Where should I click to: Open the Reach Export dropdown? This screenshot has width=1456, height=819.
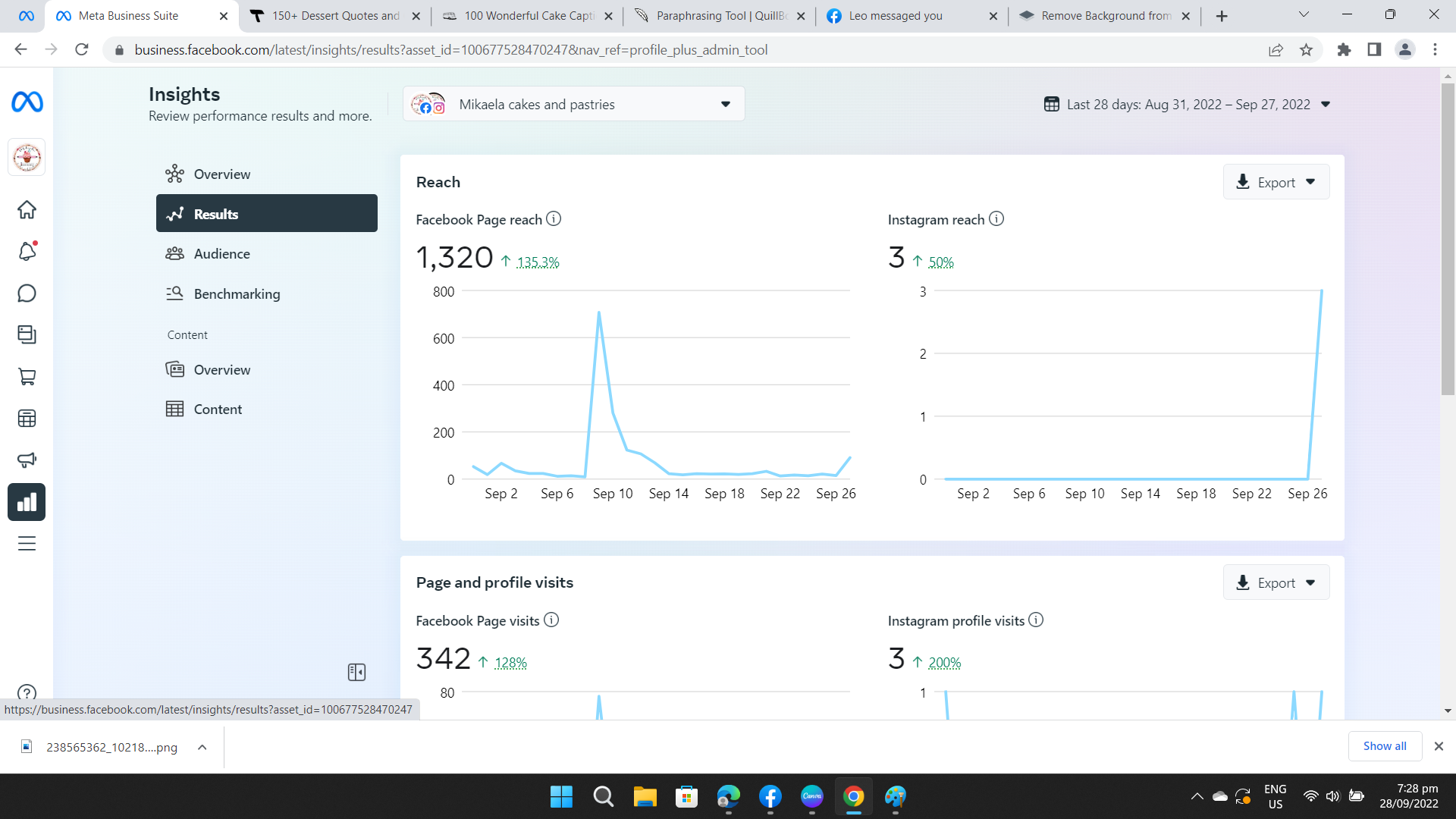[x=1276, y=183]
